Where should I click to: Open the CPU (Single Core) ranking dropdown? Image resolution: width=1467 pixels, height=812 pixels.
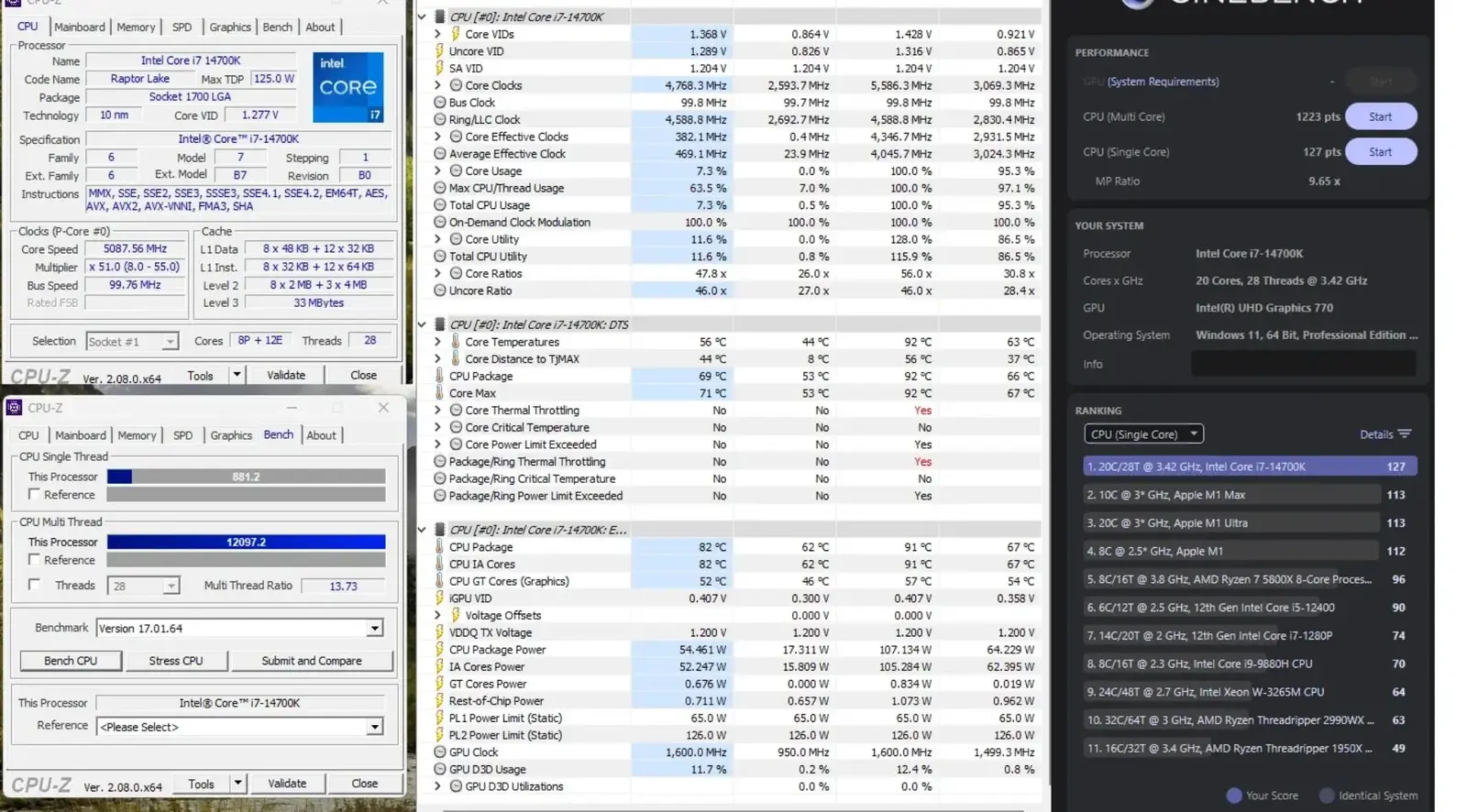tap(1143, 434)
